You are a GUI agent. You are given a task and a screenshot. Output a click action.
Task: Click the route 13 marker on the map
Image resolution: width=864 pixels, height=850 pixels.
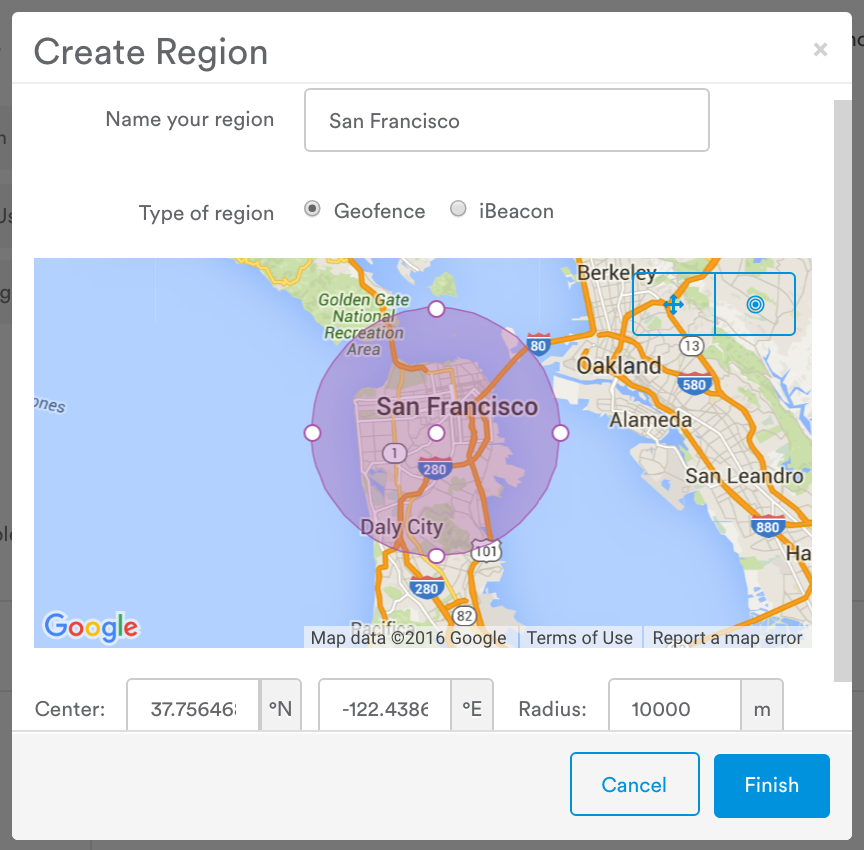(692, 346)
